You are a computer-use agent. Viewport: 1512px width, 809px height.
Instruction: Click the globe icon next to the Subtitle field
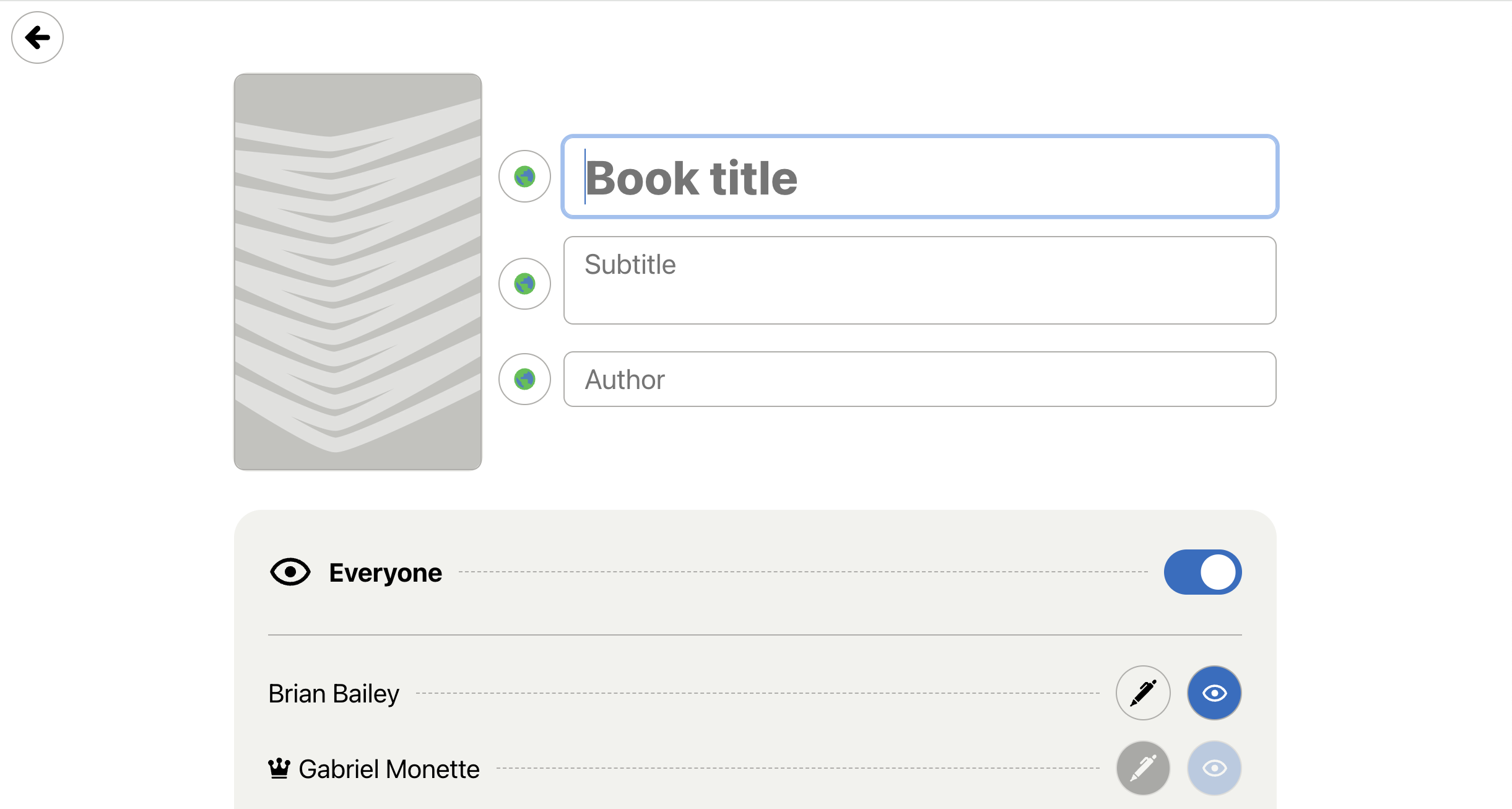[x=524, y=283]
